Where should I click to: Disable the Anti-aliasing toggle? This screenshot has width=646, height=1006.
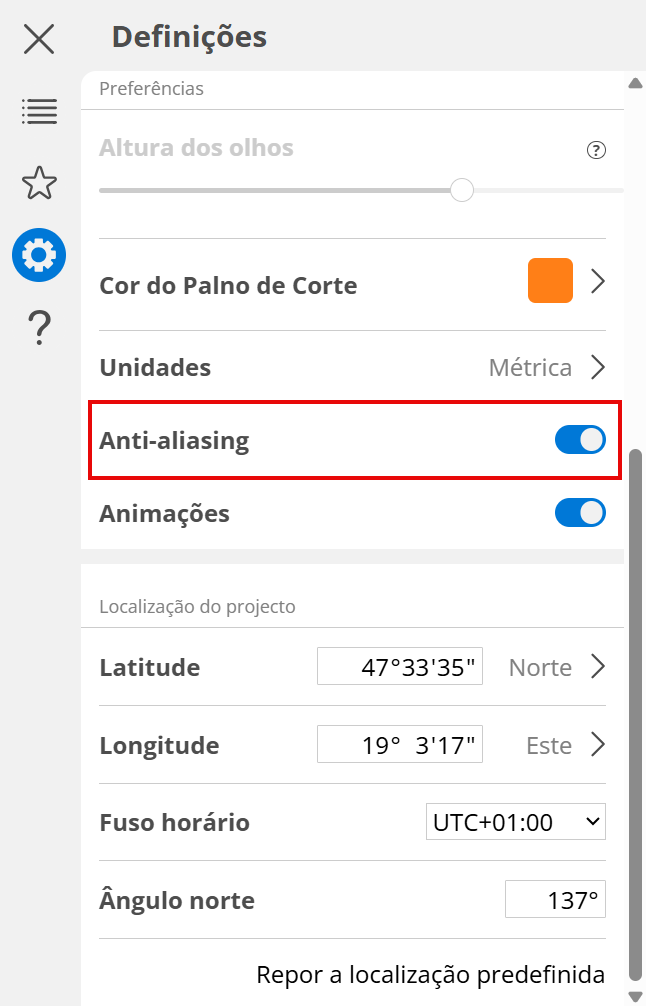580,440
